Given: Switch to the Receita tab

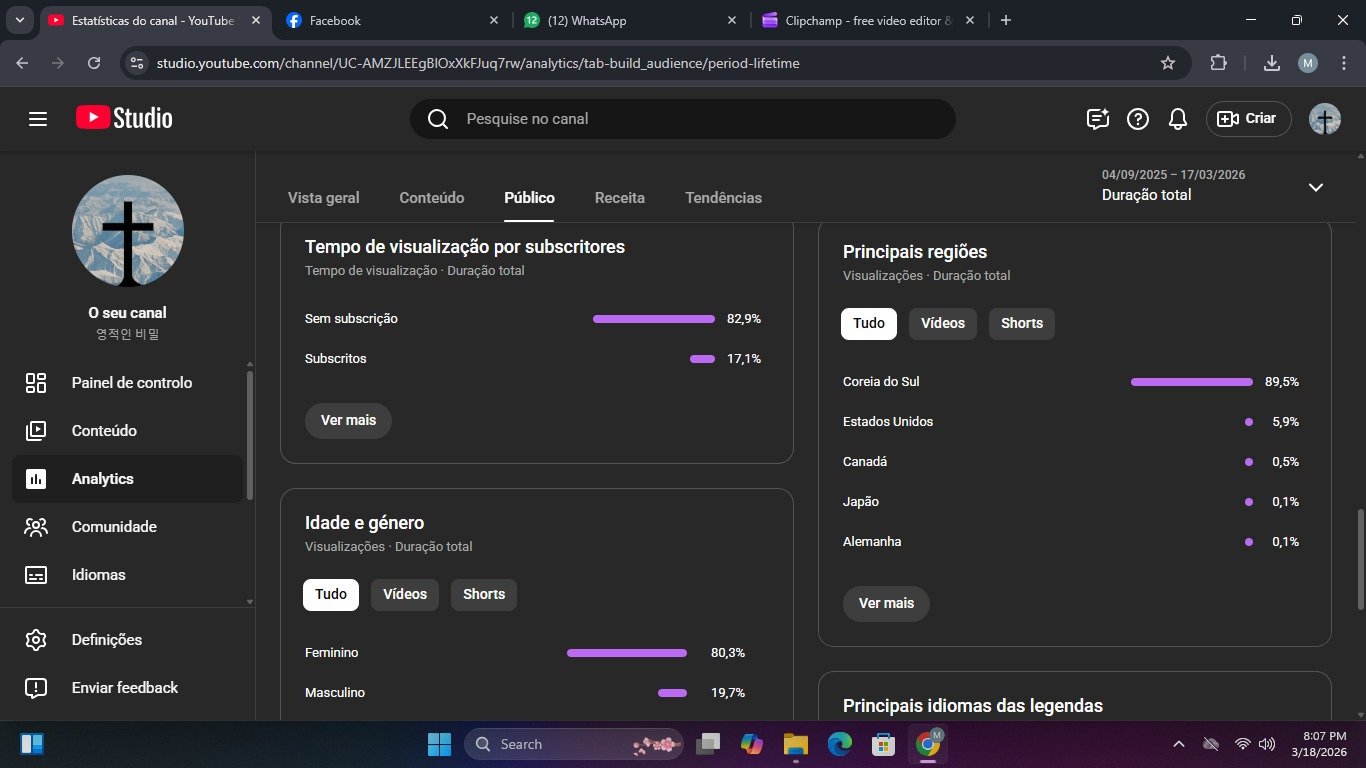Looking at the screenshot, I should 619,198.
